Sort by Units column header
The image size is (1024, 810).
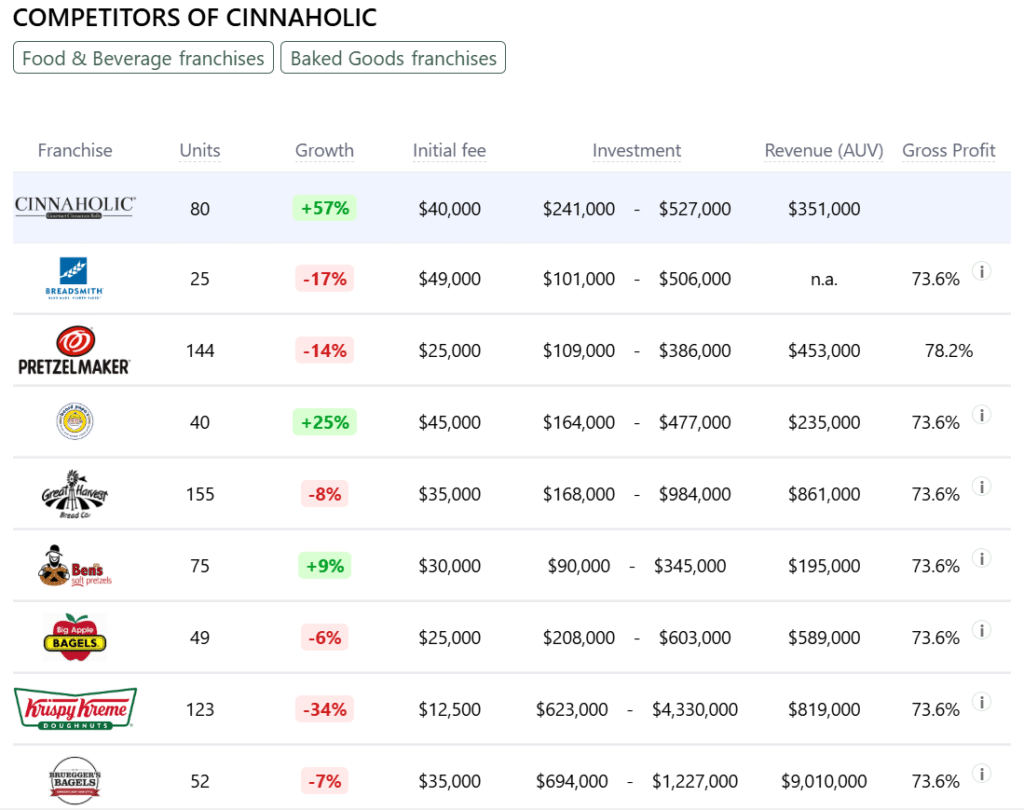coord(200,150)
